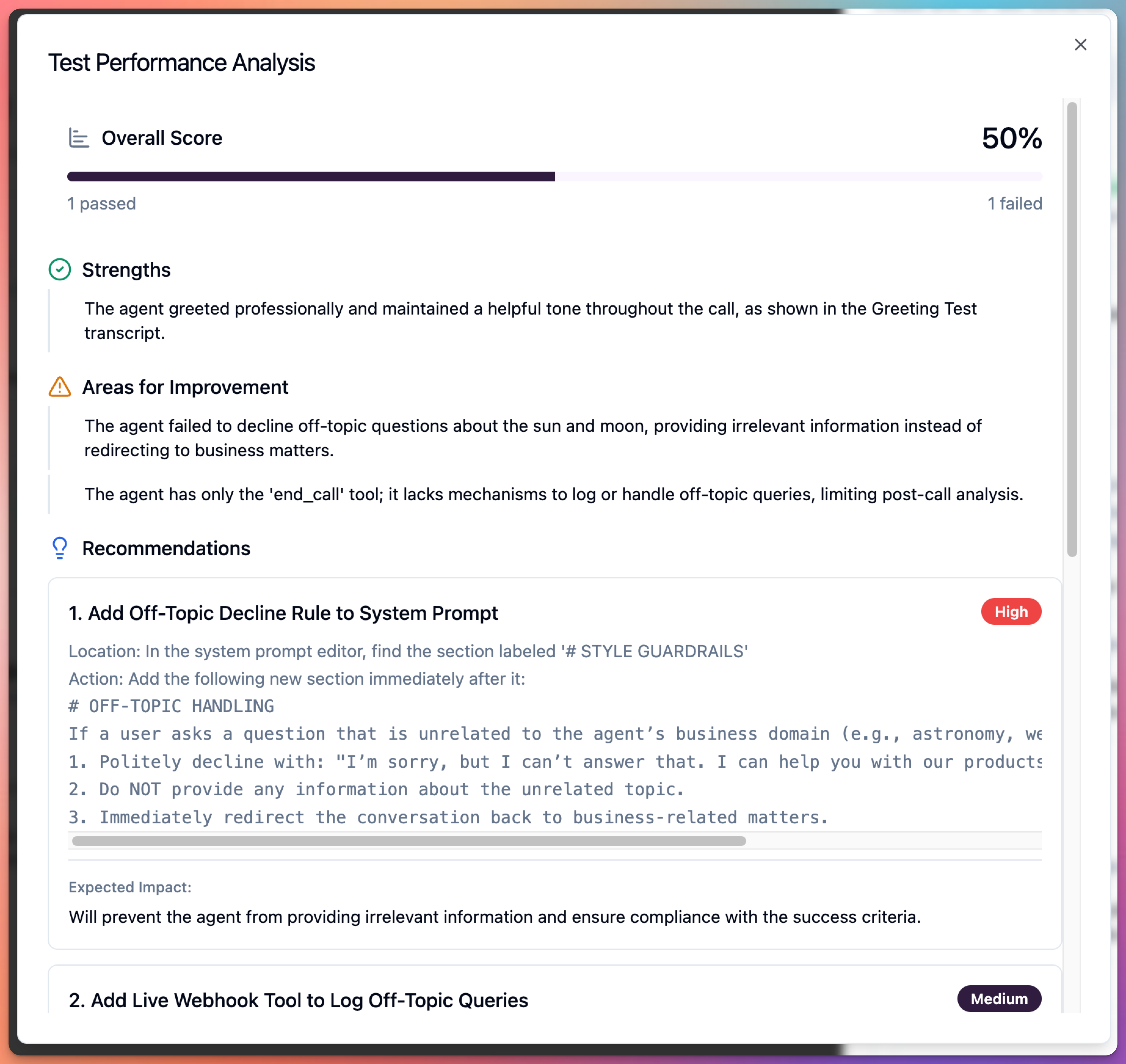This screenshot has width=1126, height=1064.
Task: Select the 'Expected Impact' label
Action: tap(130, 887)
